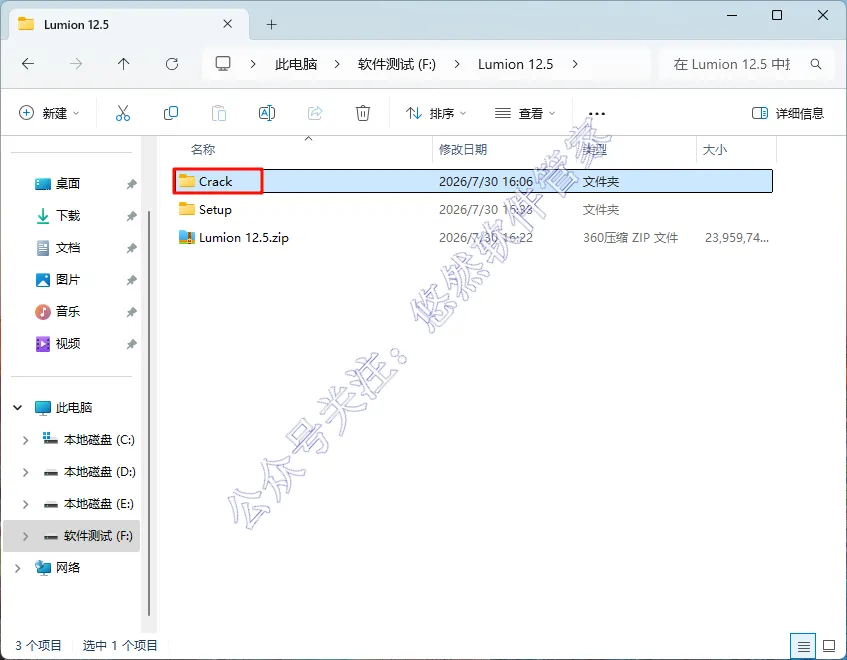Open 音乐 in quick access

68,311
